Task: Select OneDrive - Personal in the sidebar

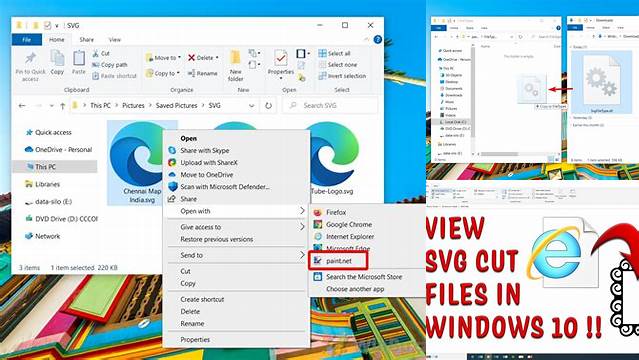Action: click(x=58, y=150)
